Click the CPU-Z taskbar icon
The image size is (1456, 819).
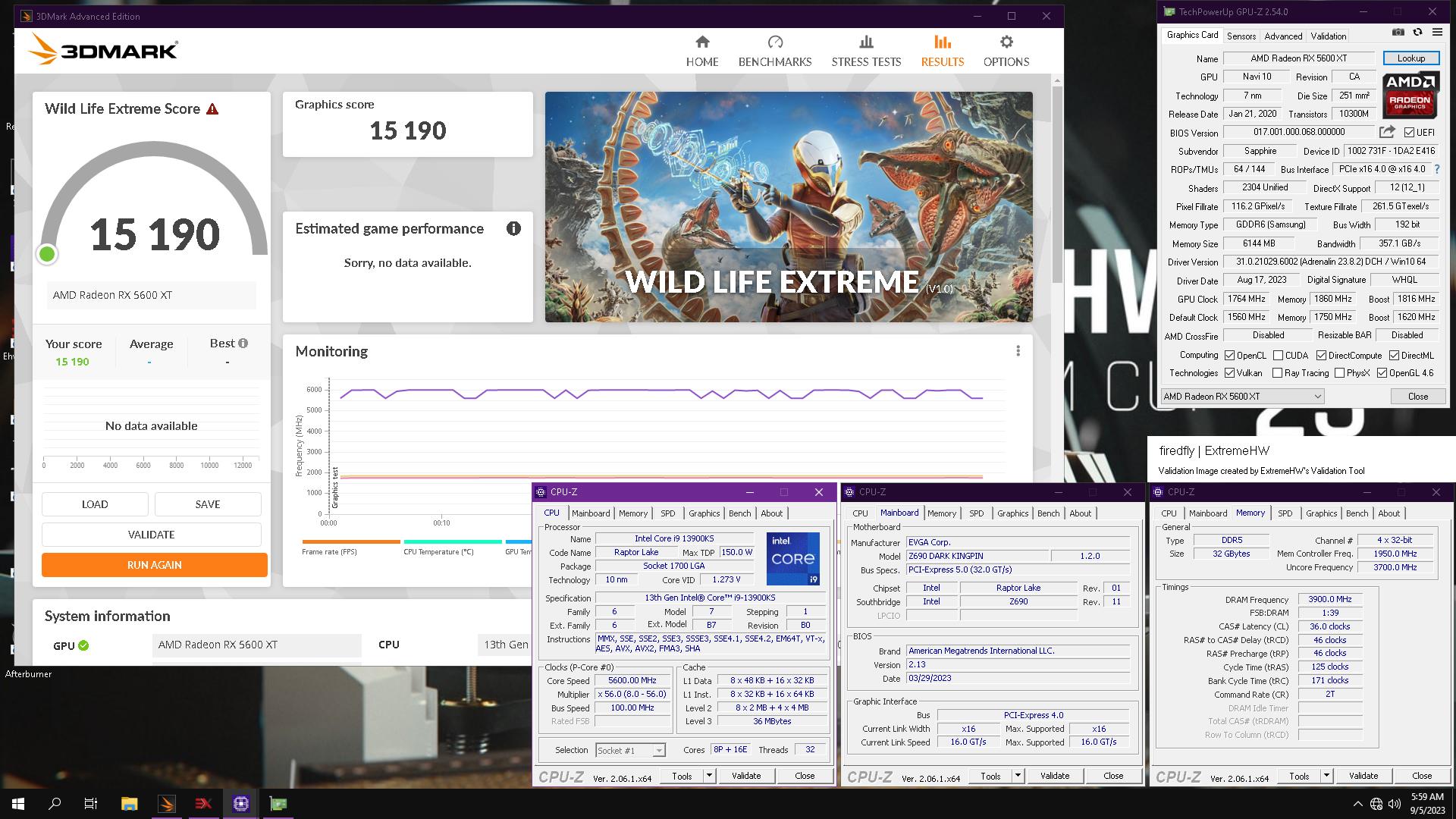[x=241, y=804]
